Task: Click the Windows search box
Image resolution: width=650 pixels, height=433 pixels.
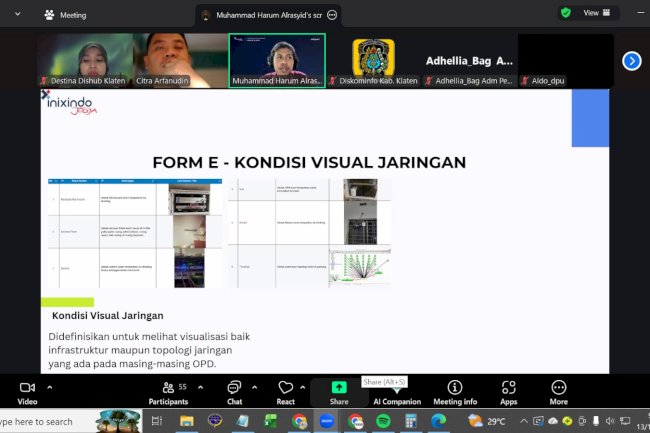Action: (70, 421)
